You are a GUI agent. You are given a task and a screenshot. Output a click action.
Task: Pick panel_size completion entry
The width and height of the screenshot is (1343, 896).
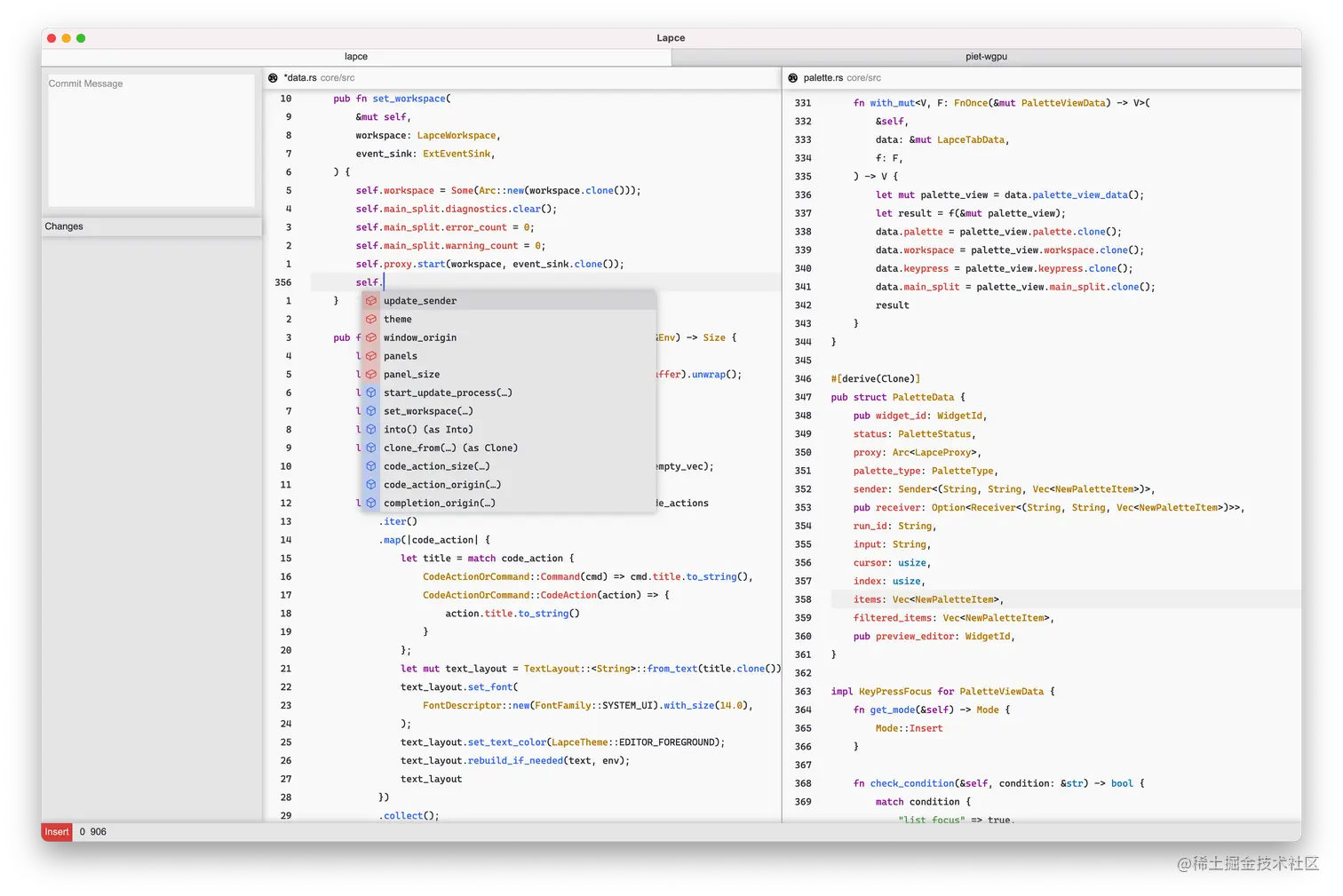click(x=509, y=375)
